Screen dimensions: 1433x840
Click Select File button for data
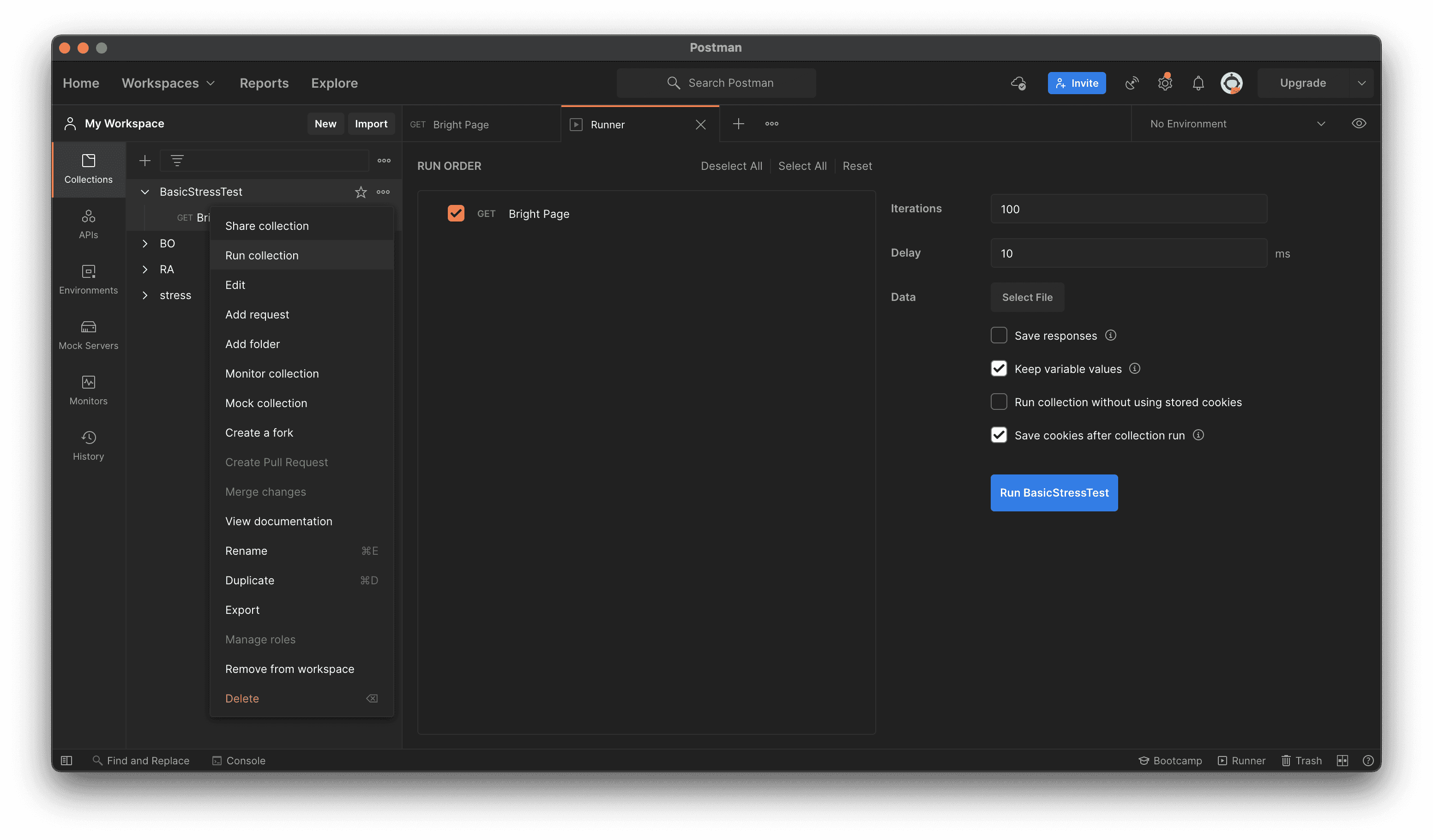click(1027, 297)
